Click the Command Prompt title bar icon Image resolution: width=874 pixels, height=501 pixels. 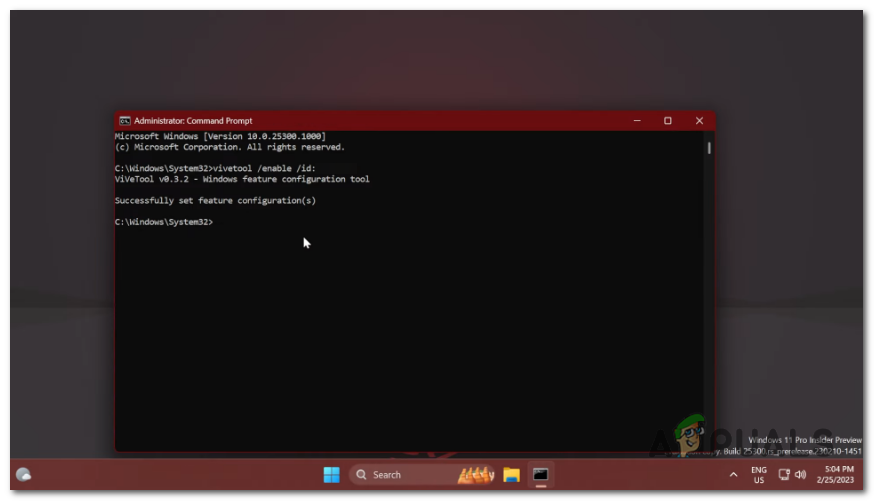(x=125, y=121)
